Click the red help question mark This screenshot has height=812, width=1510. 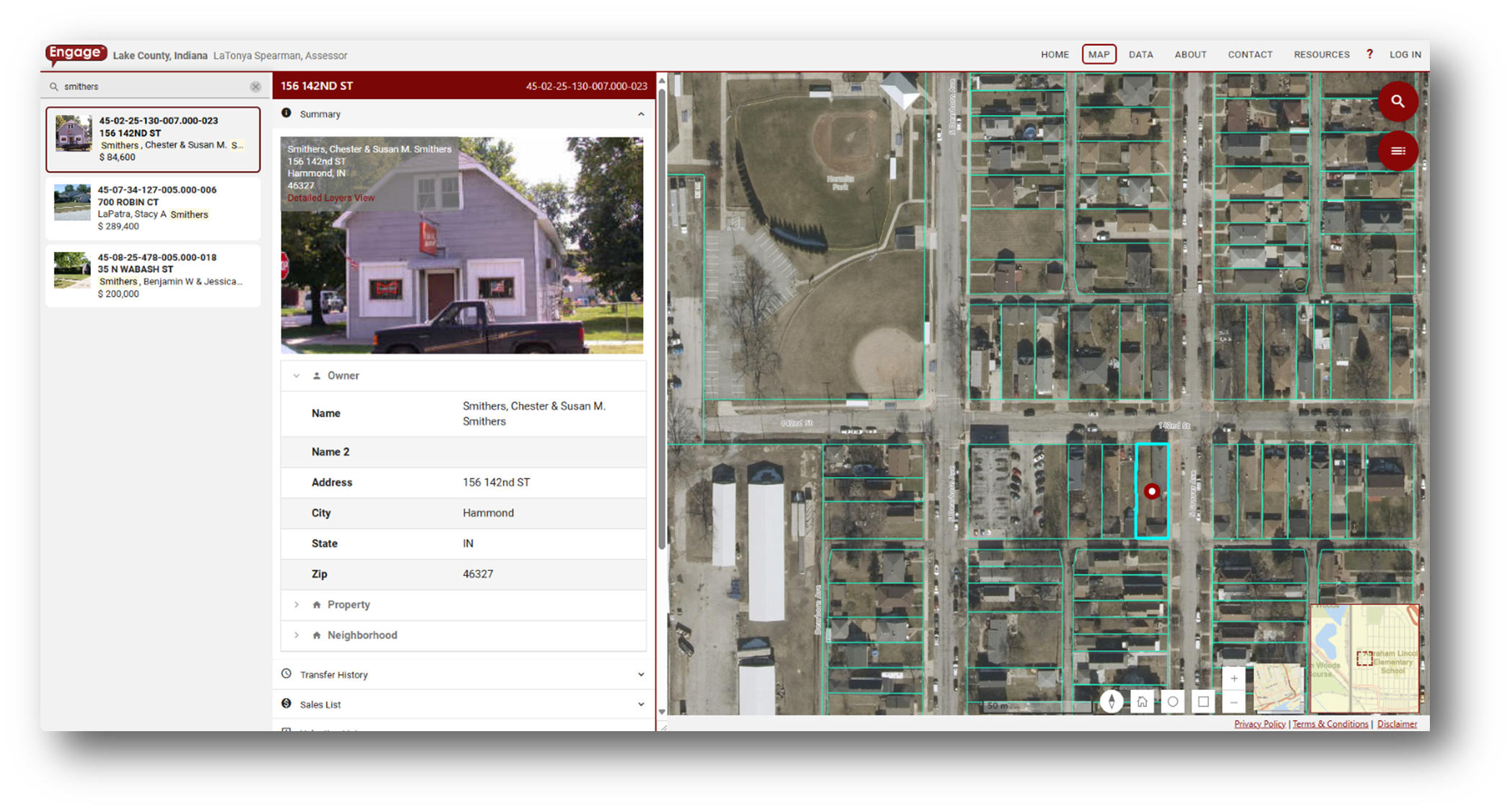tap(1369, 55)
